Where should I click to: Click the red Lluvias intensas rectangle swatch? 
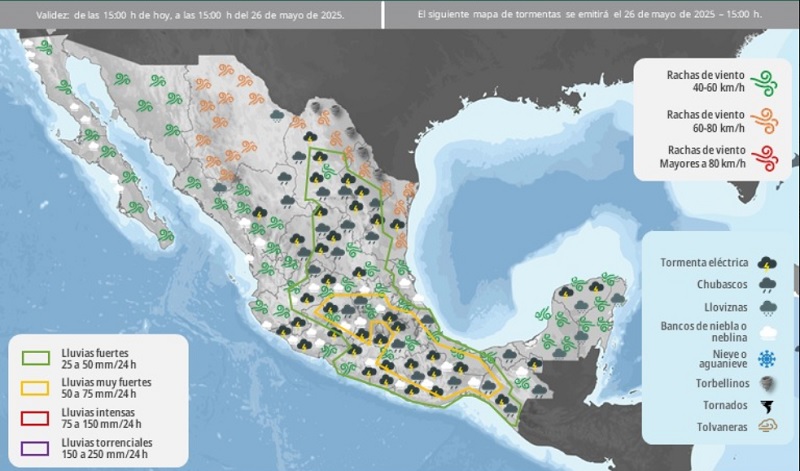35,418
